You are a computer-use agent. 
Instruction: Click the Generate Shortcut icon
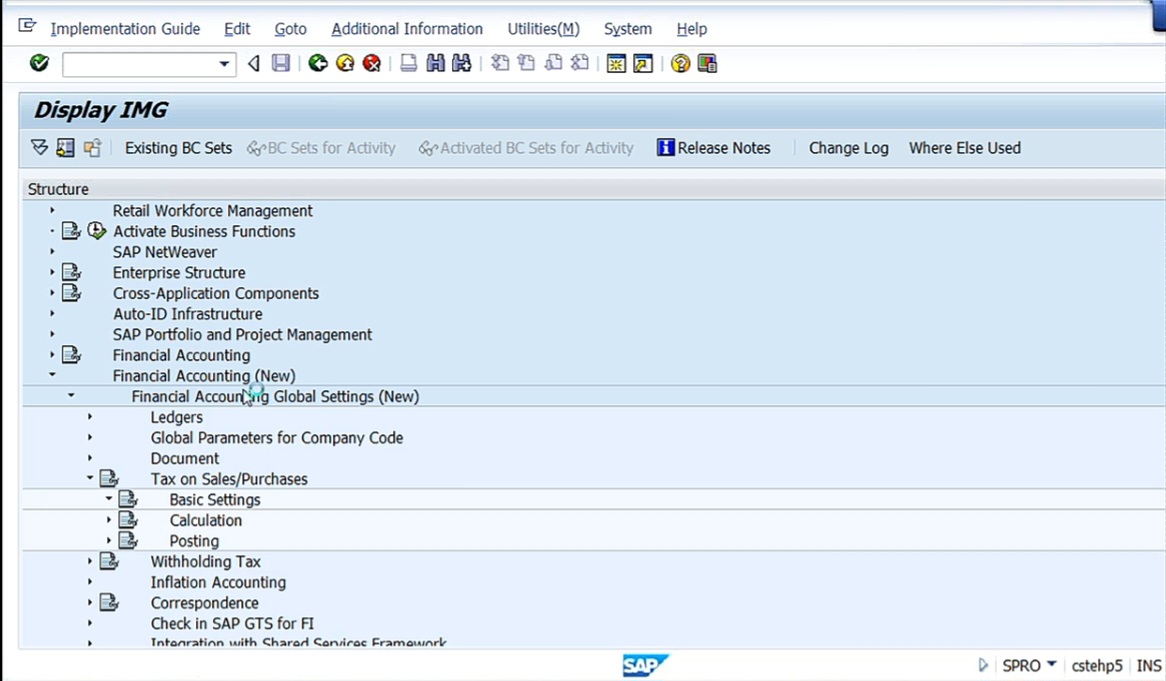point(643,63)
